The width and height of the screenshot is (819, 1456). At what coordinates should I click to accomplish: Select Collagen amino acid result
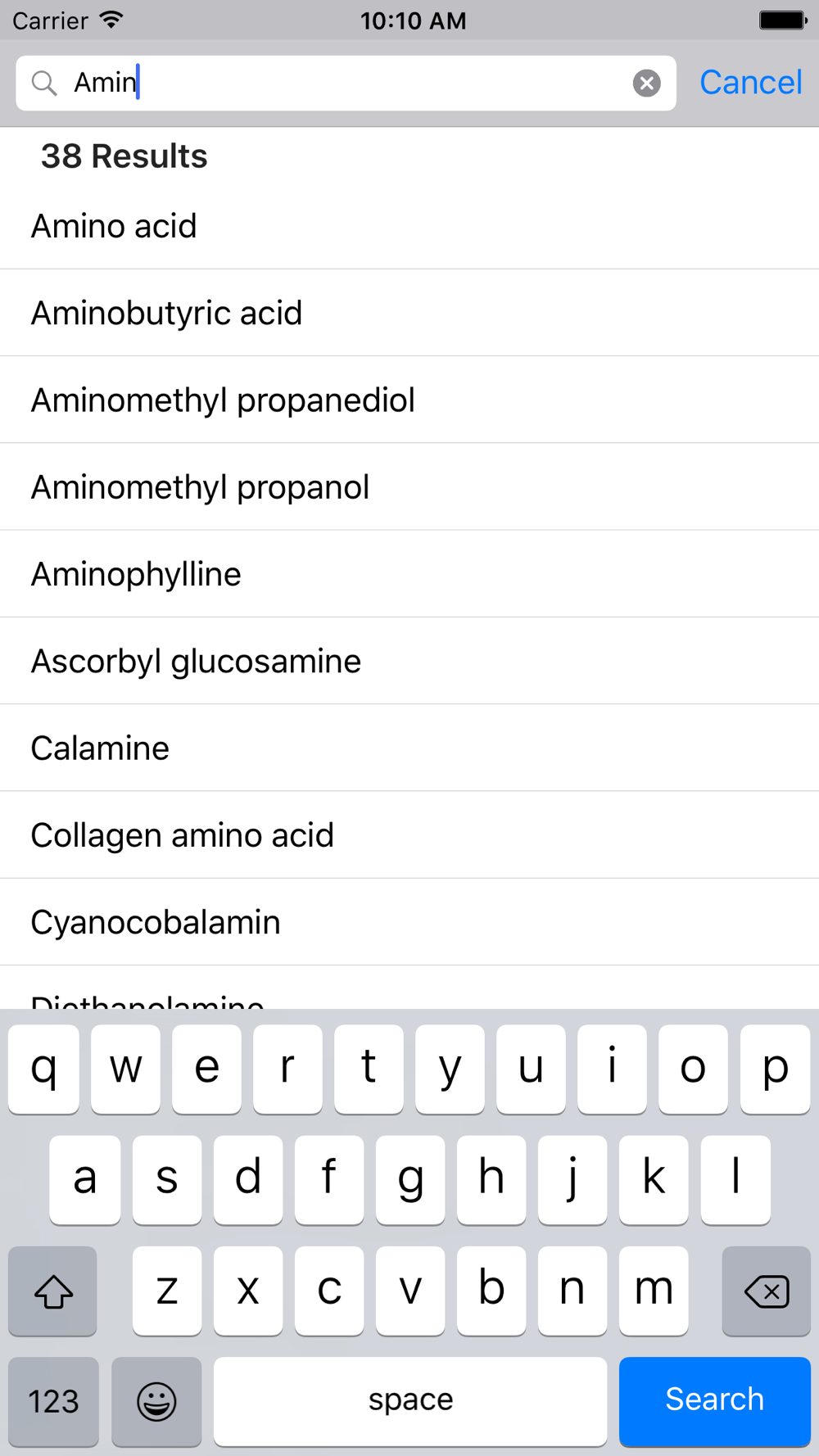tap(409, 835)
